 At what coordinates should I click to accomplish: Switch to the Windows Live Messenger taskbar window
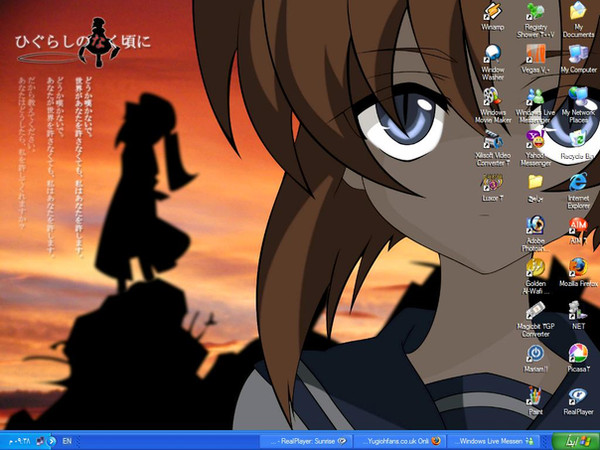[492, 441]
